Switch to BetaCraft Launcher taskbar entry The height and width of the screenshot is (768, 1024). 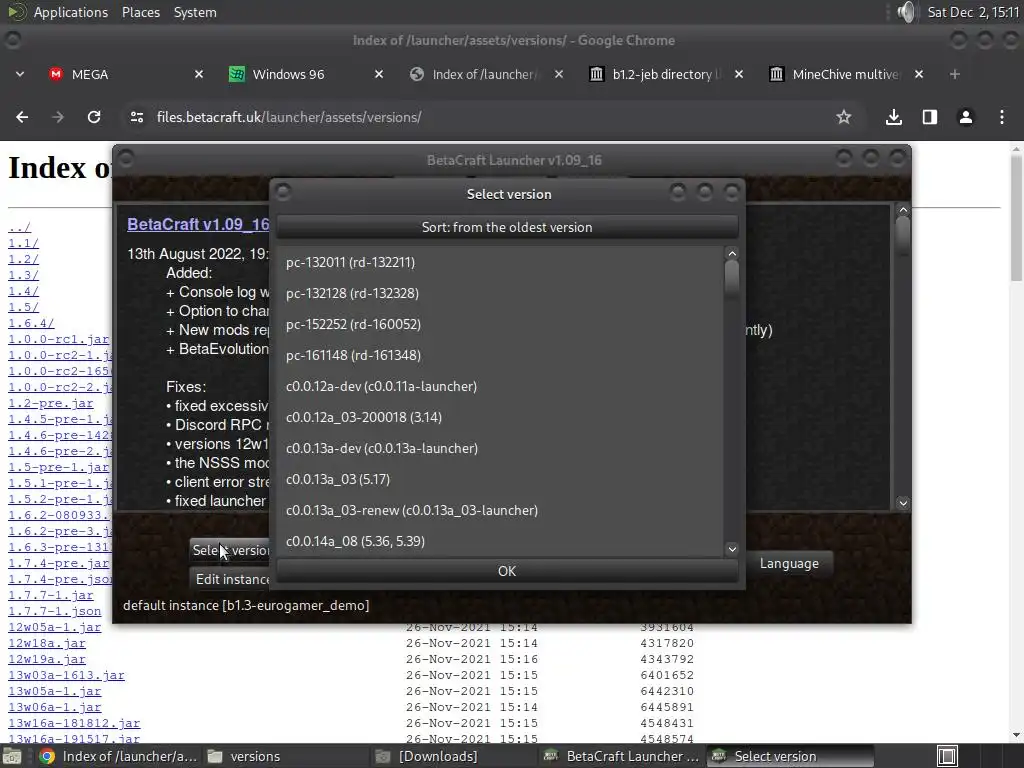[x=624, y=756]
